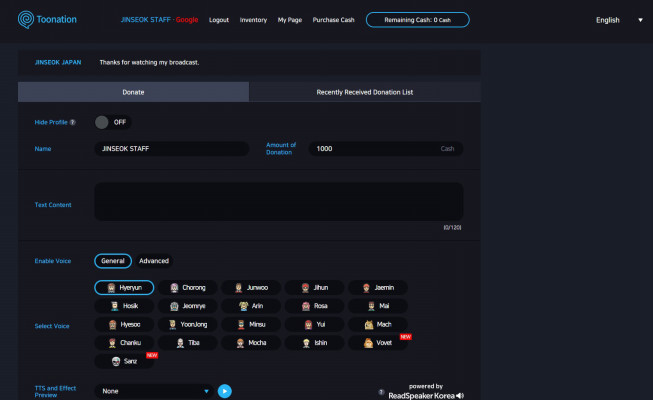The image size is (653, 400).
Task: Click the Hide Profile help icon
Action: click(73, 122)
